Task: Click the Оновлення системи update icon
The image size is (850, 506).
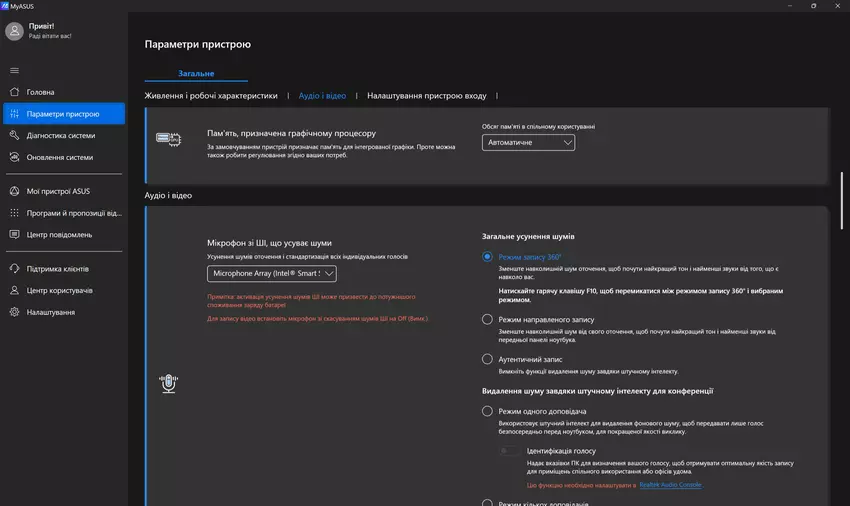Action: [14, 157]
